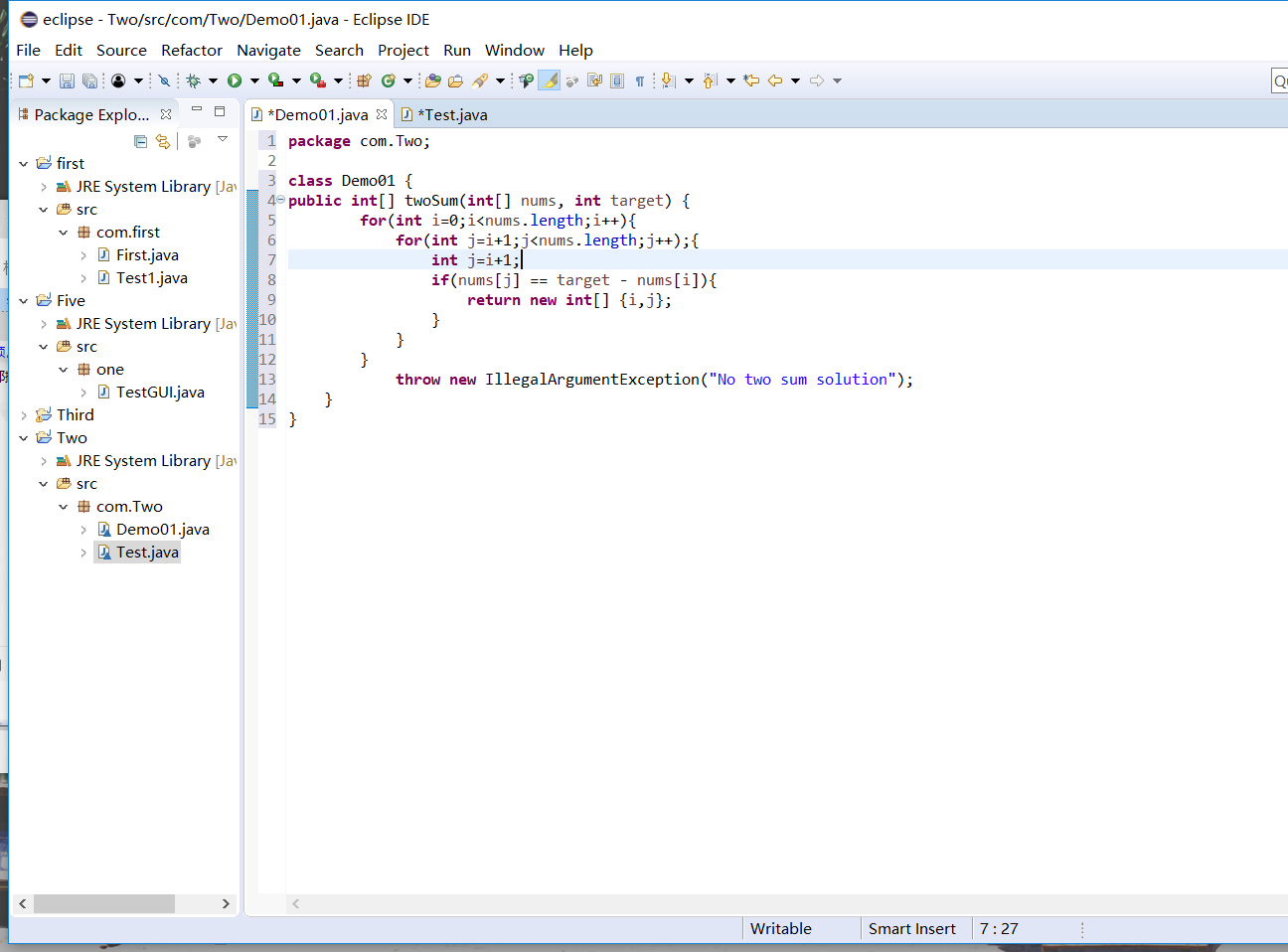Viewport: 1288px width, 952px height.
Task: Toggle Mark Occurrences highlighter
Action: point(550,80)
